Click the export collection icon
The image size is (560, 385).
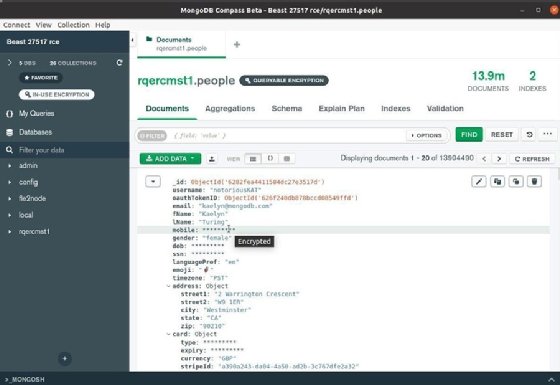coord(212,159)
